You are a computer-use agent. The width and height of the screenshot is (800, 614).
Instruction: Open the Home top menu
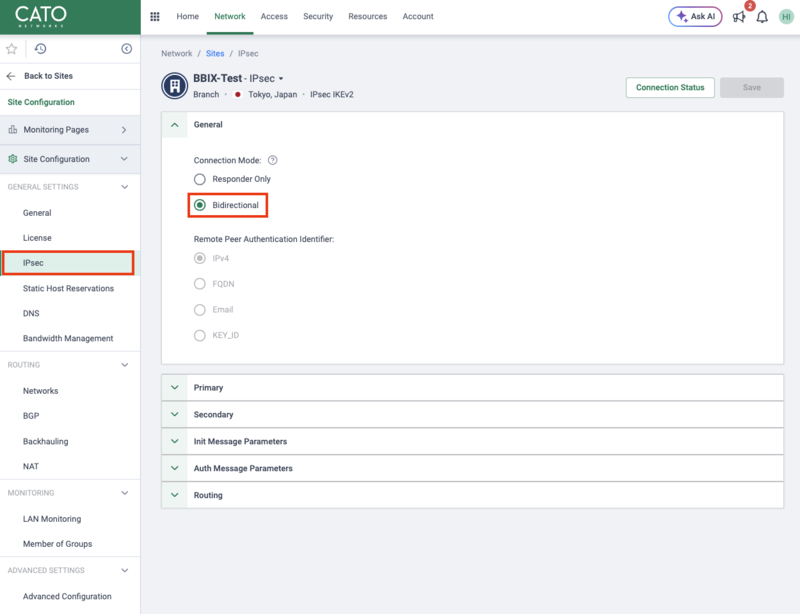(188, 16)
